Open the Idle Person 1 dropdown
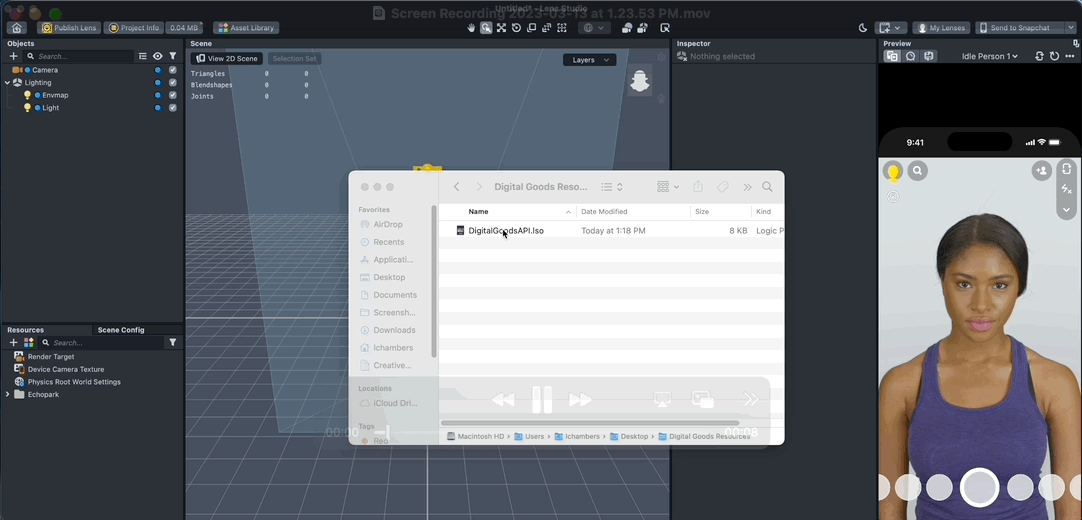This screenshot has height=520, width=1082. [x=989, y=57]
